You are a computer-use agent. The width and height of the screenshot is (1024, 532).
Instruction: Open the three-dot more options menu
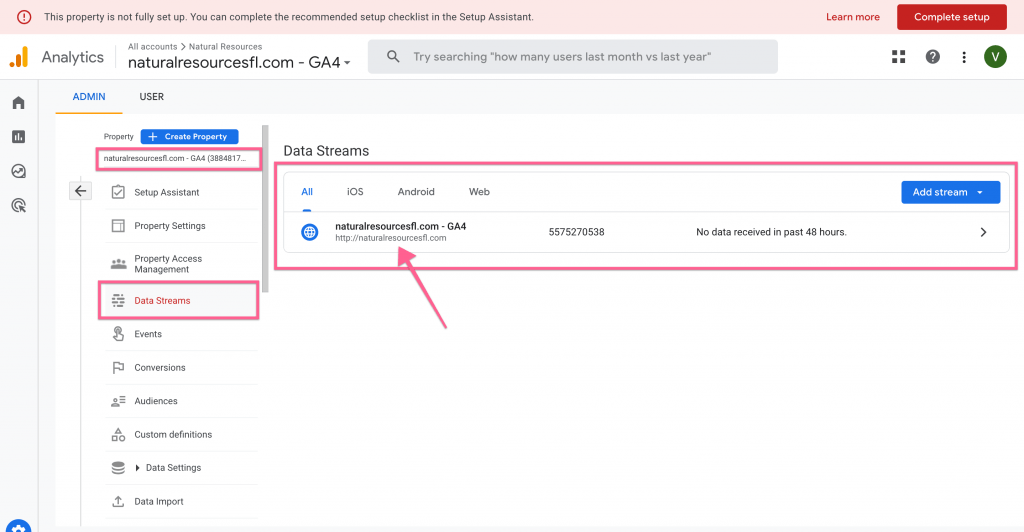click(964, 57)
